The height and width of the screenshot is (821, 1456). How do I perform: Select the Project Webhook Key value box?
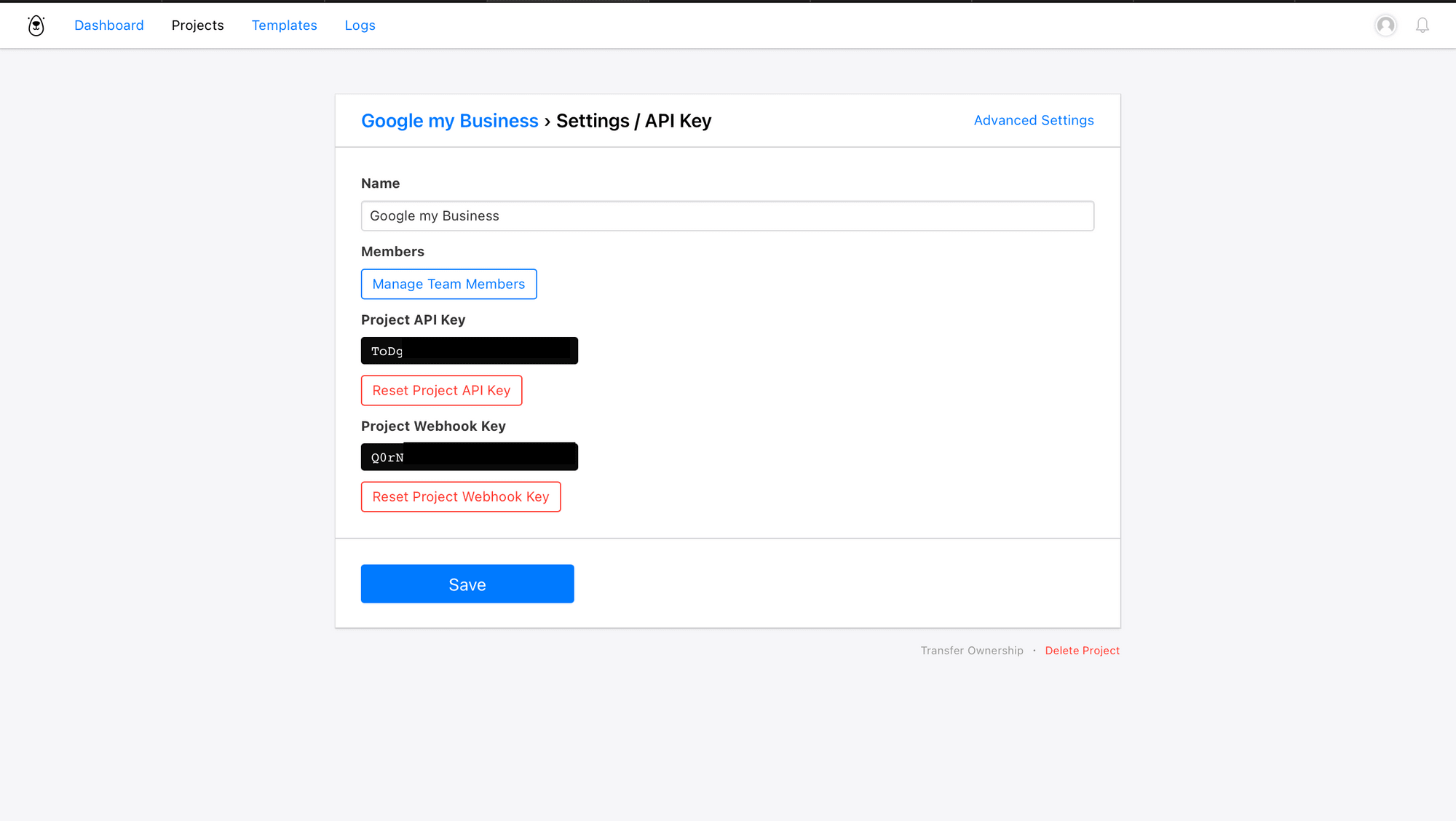[470, 457]
